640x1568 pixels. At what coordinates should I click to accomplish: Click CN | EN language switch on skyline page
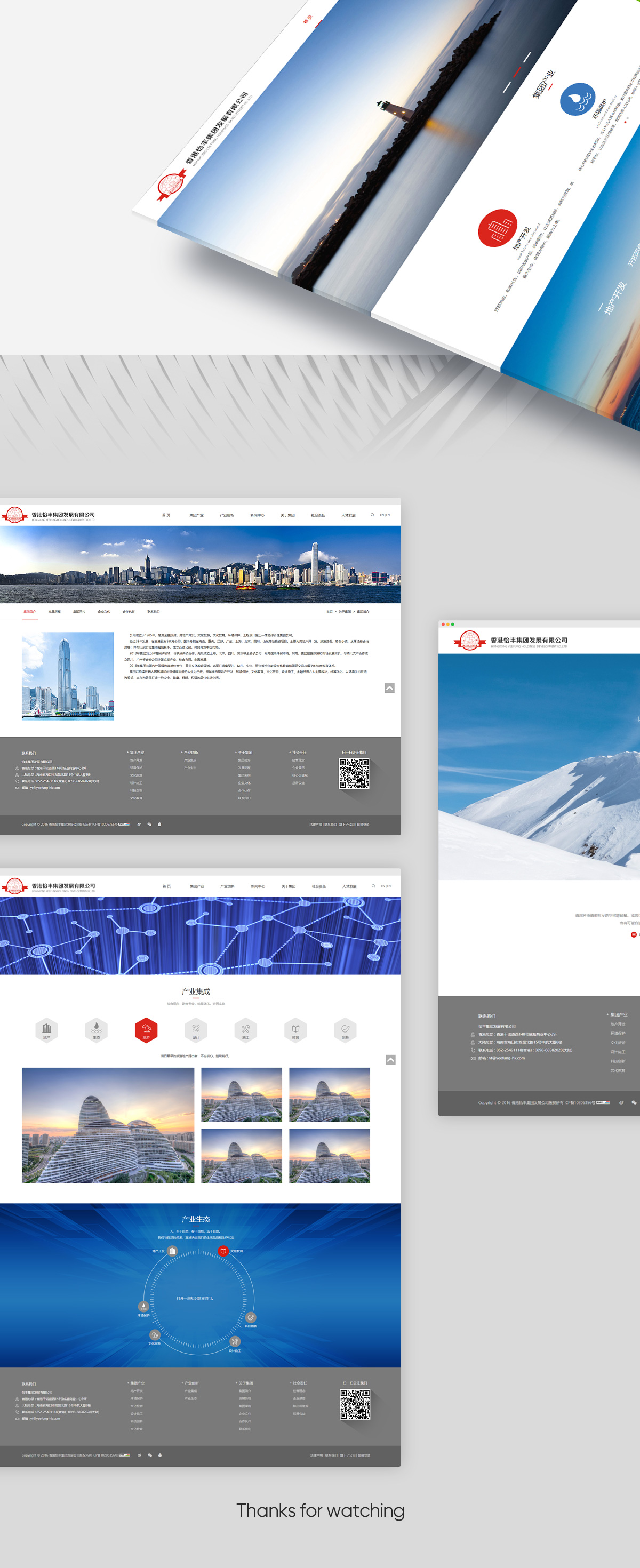click(x=385, y=515)
